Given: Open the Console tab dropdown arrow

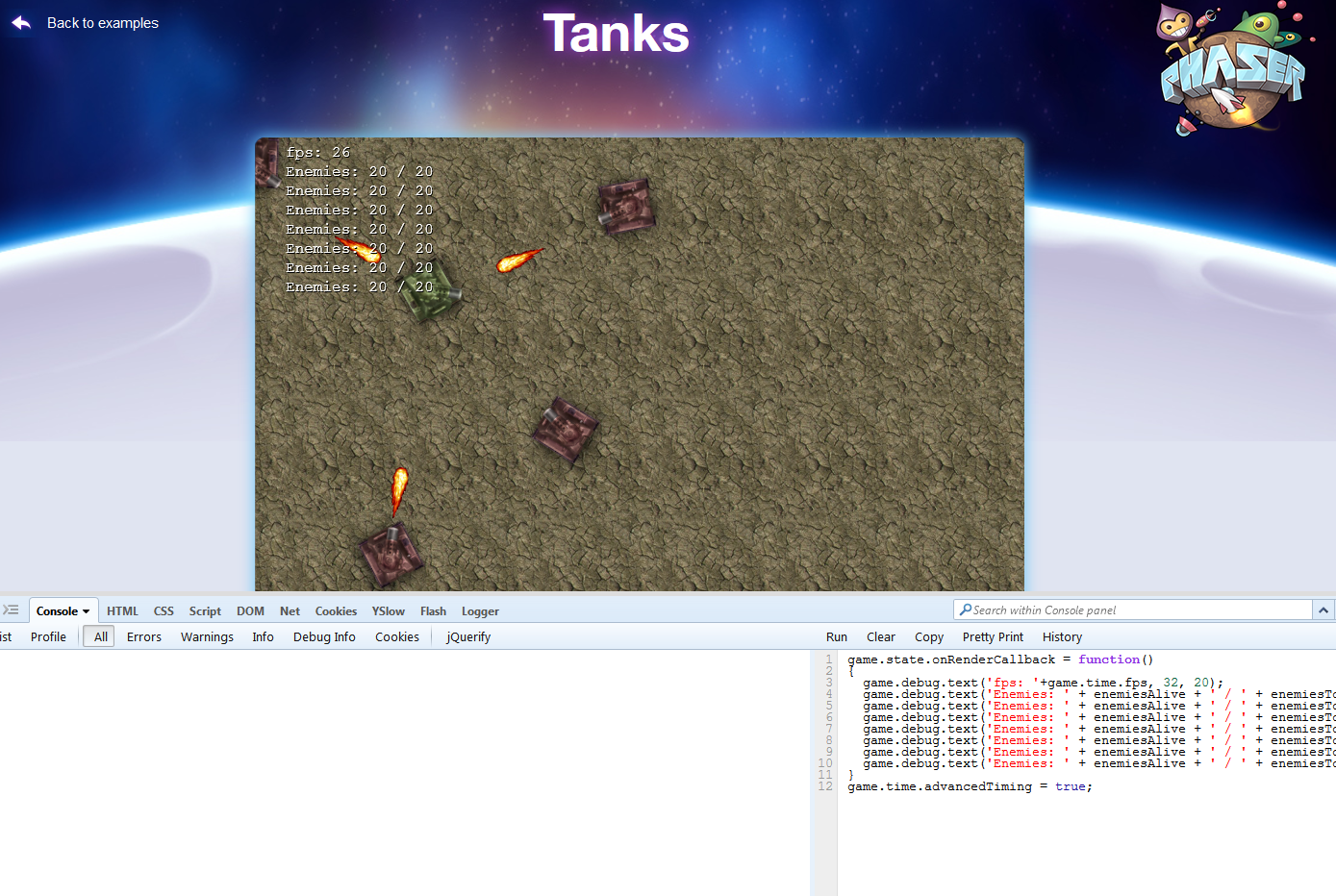Looking at the screenshot, I should 86,611.
